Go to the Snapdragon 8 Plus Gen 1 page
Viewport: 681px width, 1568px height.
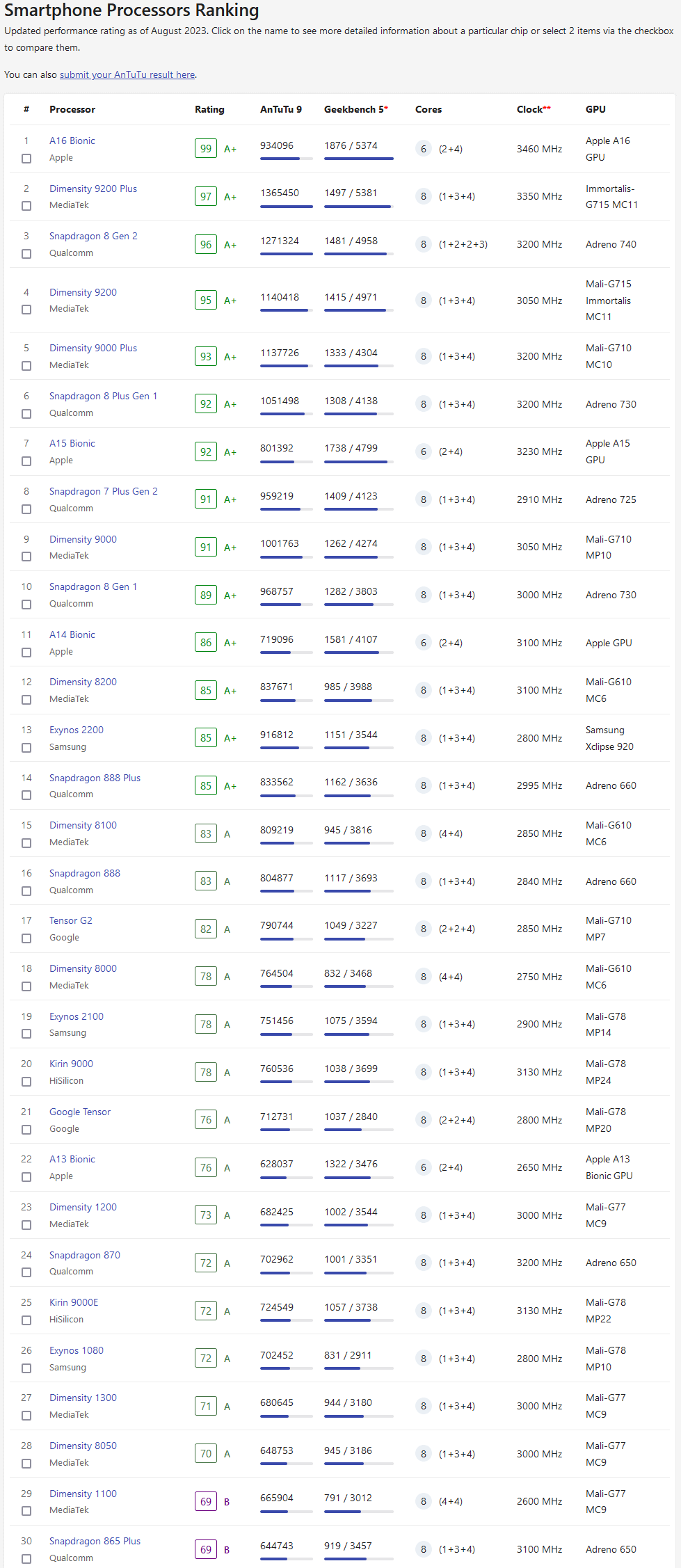103,396
